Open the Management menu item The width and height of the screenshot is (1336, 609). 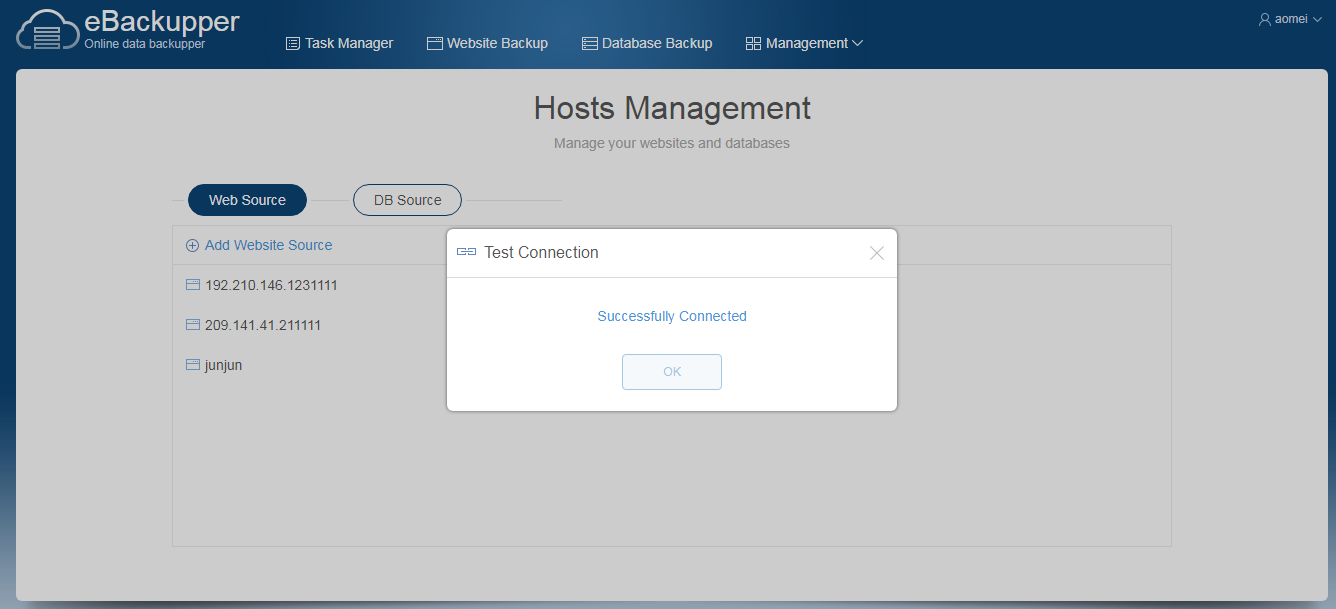pyautogui.click(x=805, y=43)
